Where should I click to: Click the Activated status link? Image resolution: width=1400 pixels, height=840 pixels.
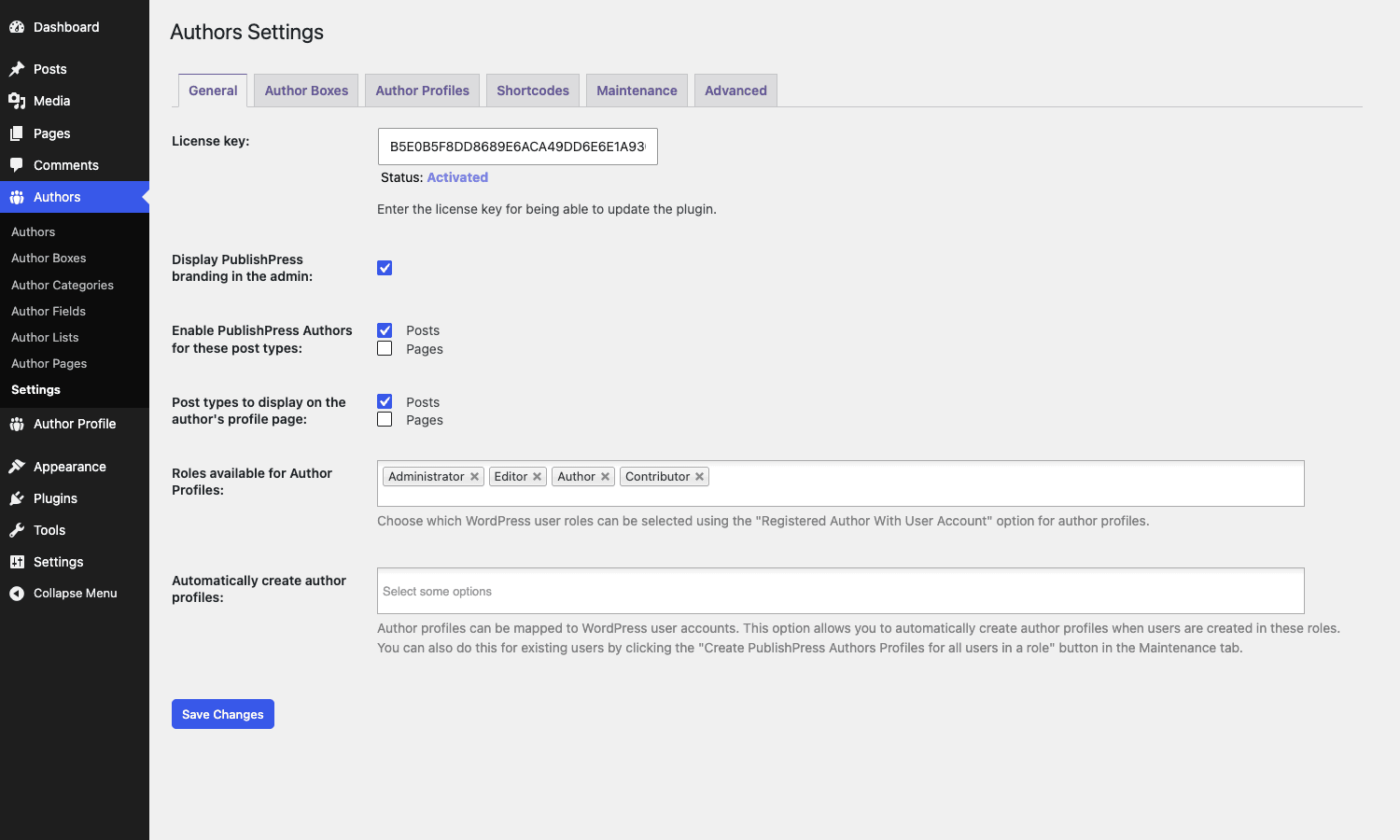[x=457, y=177]
